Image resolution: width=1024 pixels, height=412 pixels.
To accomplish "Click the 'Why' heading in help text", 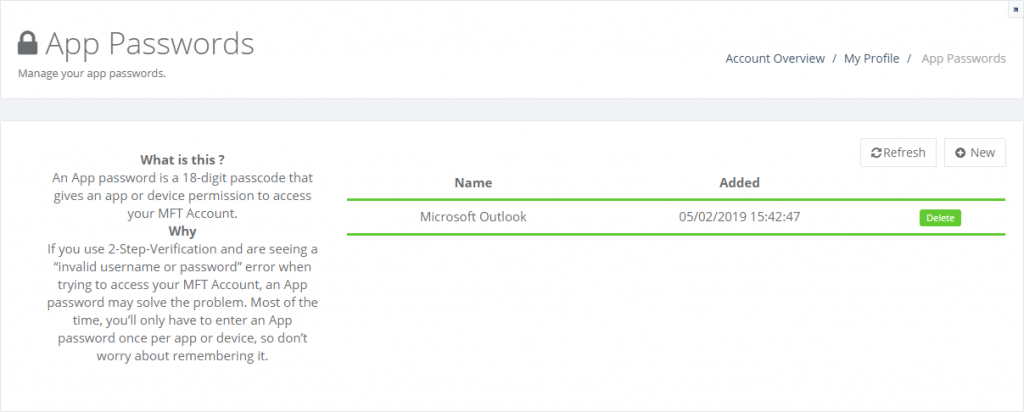I will tap(183, 231).
